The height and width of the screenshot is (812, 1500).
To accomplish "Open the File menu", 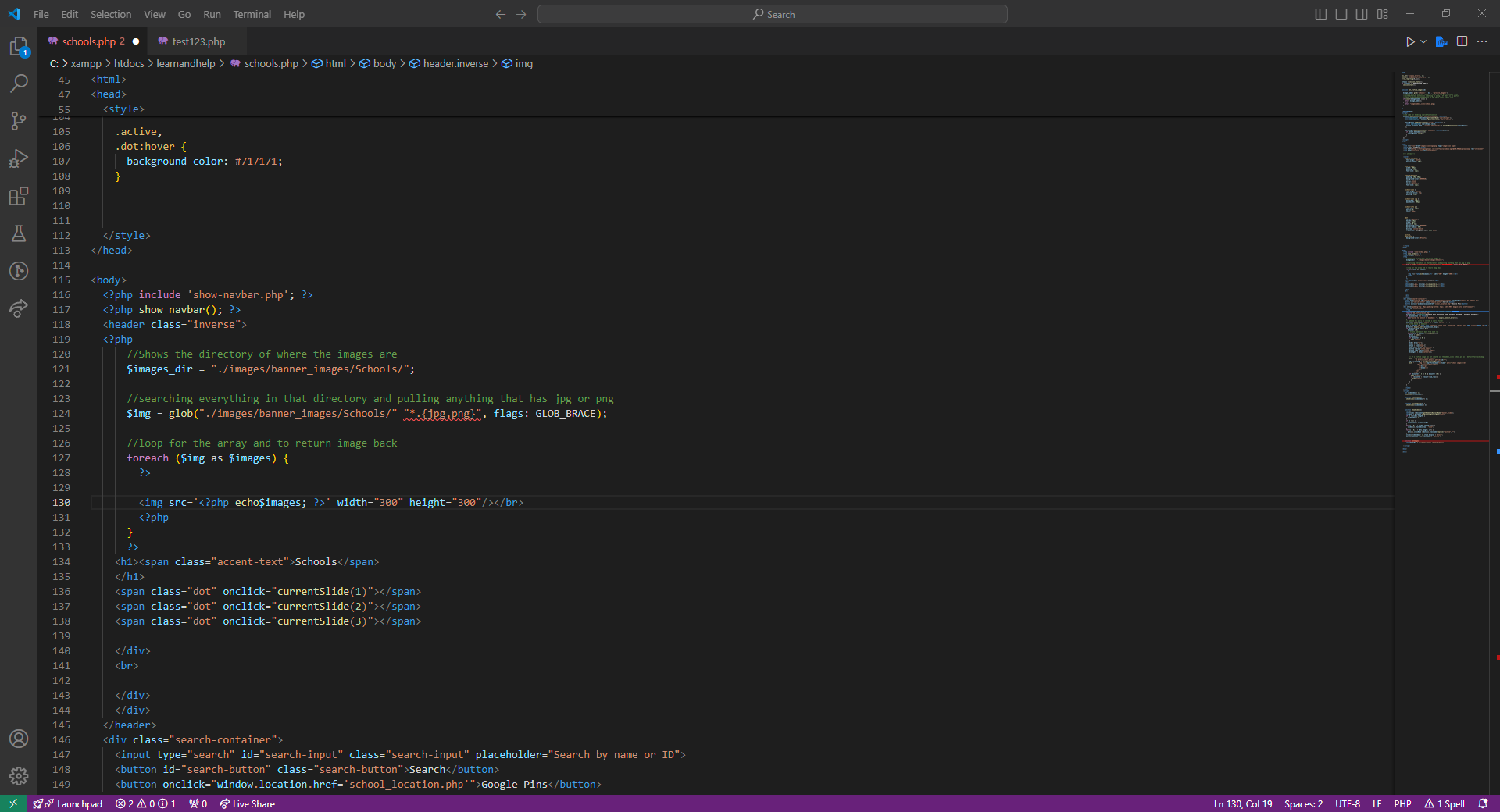I will coord(41,14).
